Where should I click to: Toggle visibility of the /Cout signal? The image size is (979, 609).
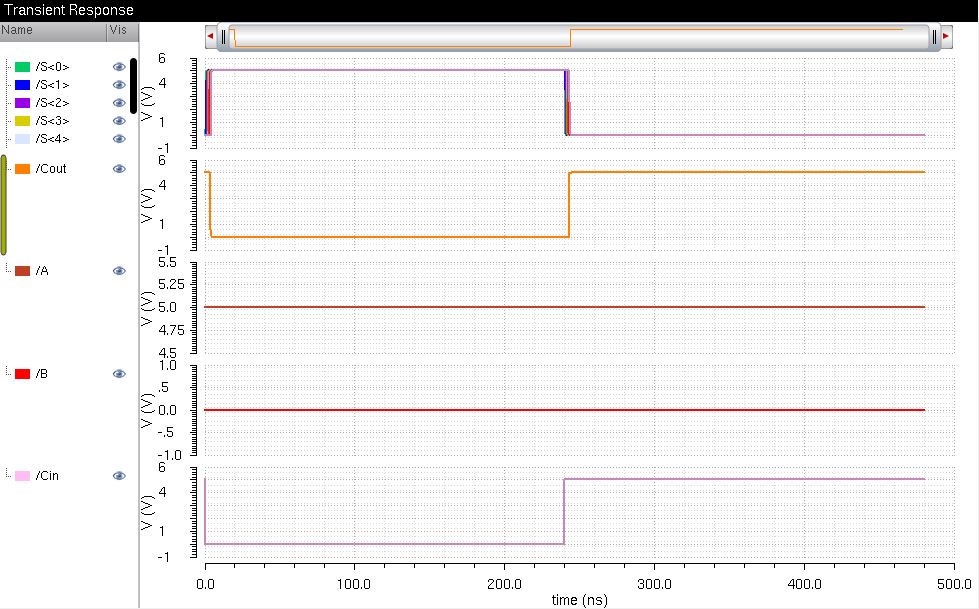click(x=119, y=168)
